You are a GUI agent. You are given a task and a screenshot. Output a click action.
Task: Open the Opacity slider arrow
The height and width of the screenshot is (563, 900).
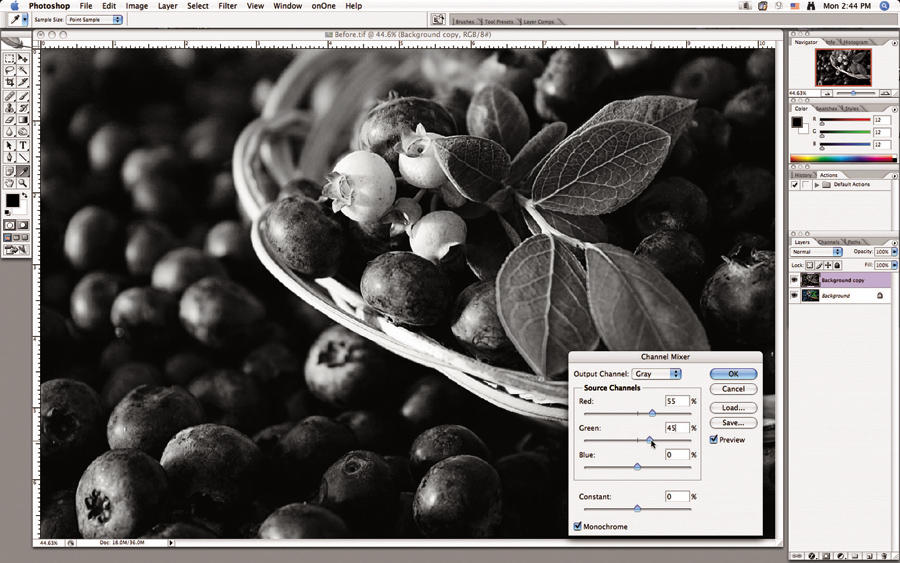[894, 252]
